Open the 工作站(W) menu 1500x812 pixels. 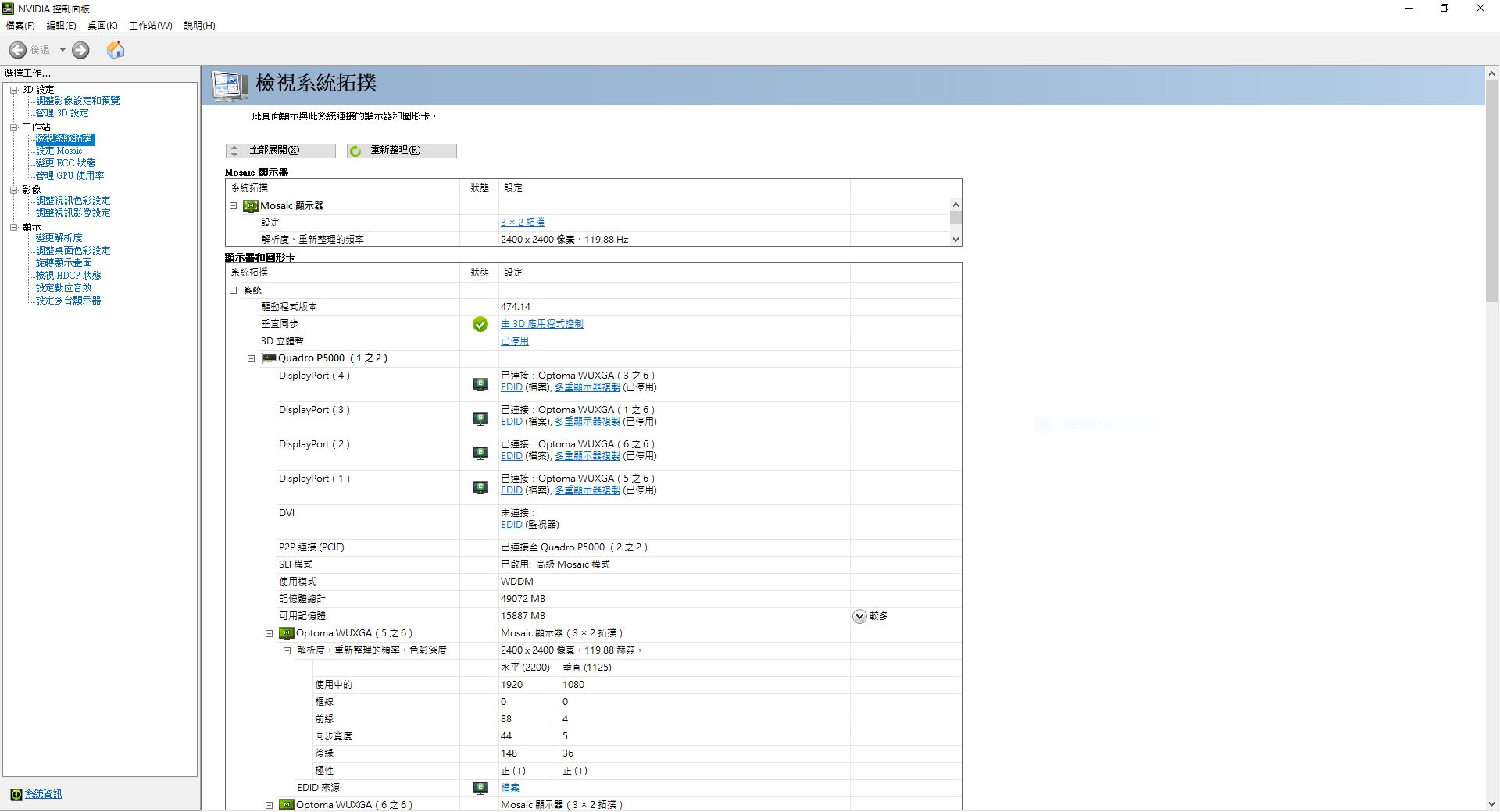click(x=150, y=26)
